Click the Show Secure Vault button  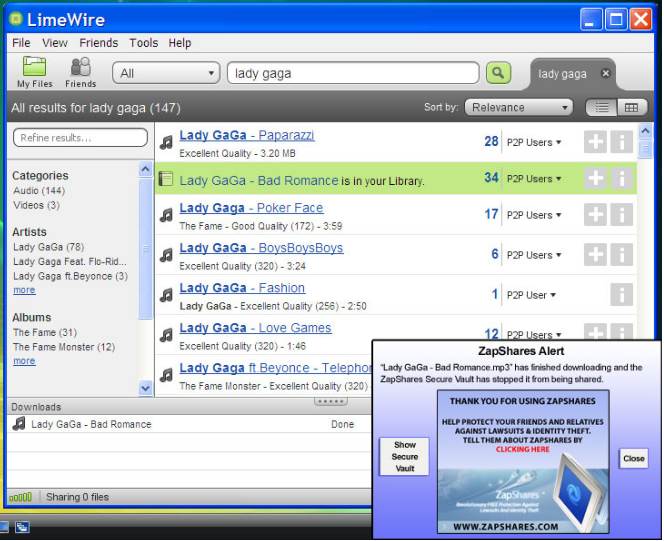pos(404,457)
